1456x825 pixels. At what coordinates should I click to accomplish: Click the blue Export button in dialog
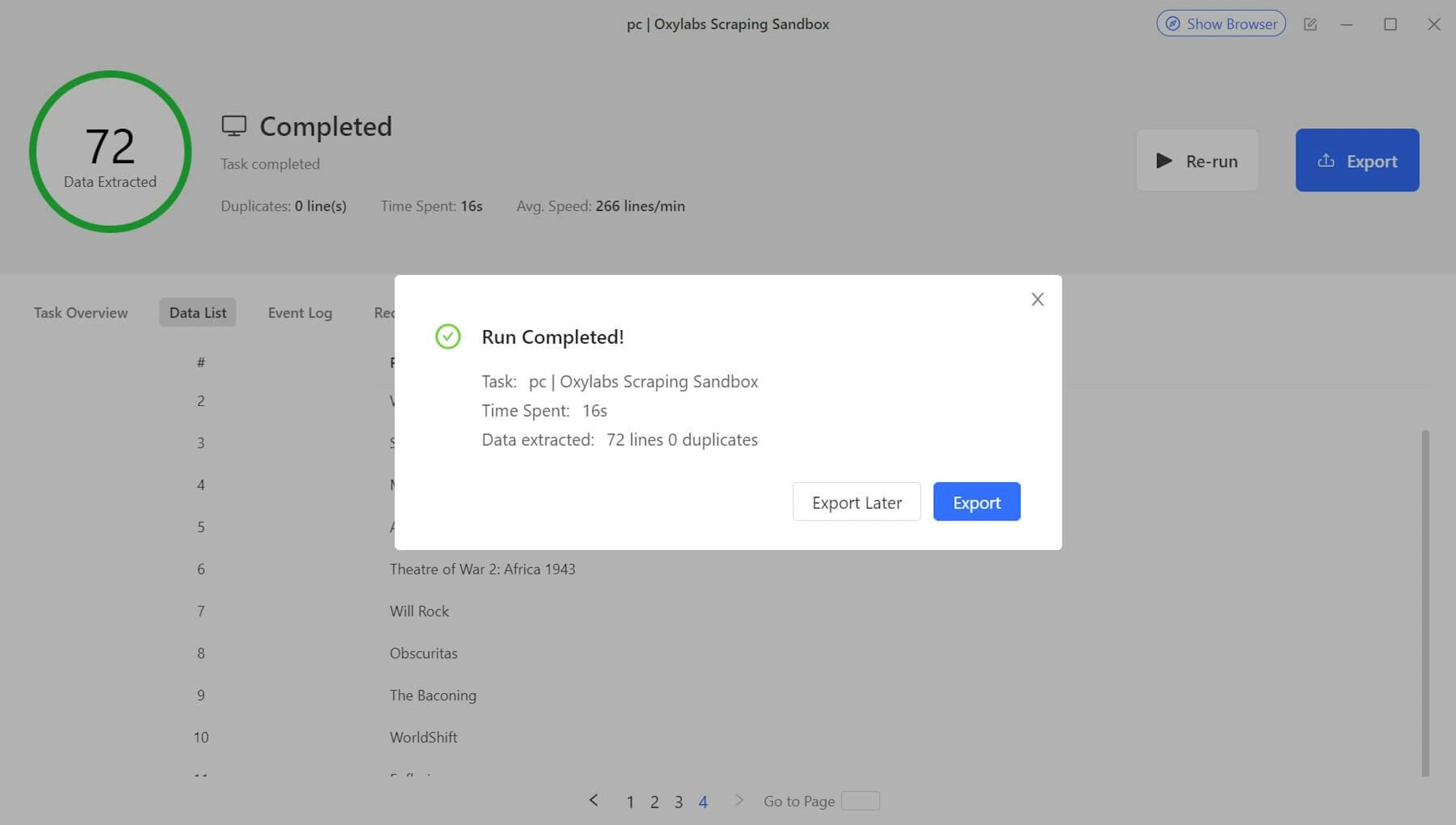point(977,502)
